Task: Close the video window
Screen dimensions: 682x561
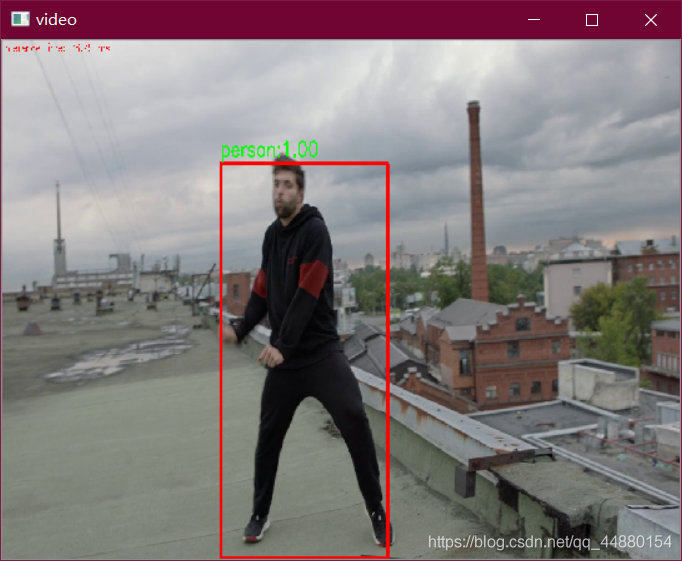Action: coord(651,20)
